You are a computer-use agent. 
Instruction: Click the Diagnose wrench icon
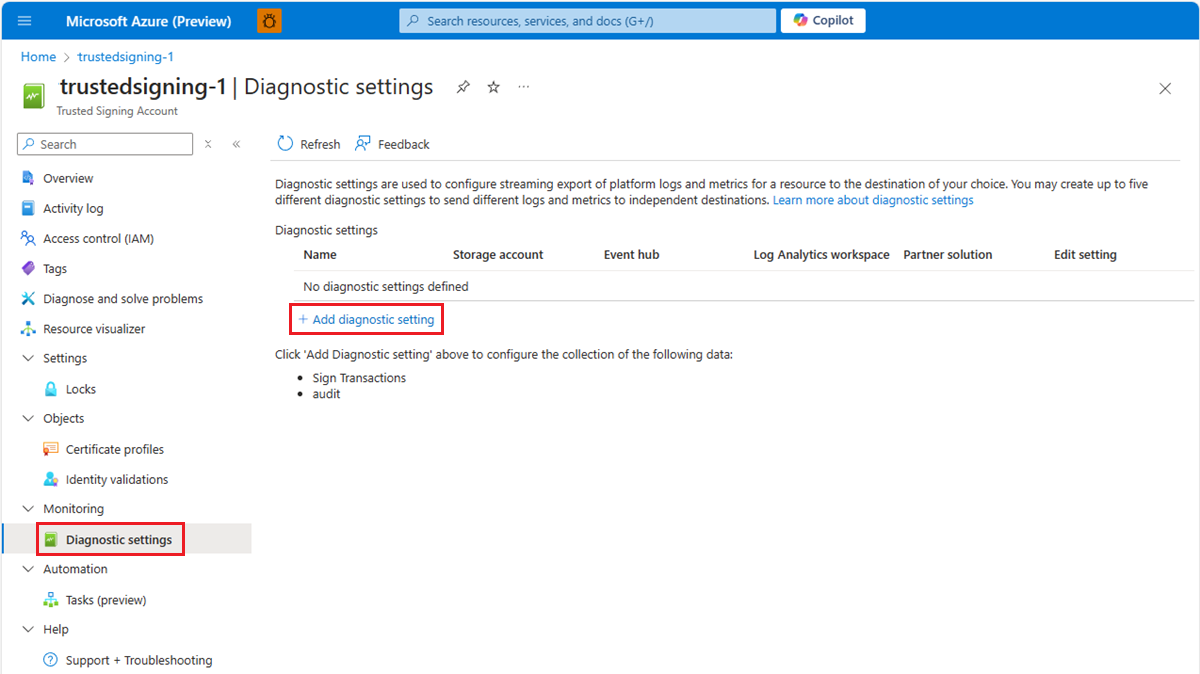28,298
